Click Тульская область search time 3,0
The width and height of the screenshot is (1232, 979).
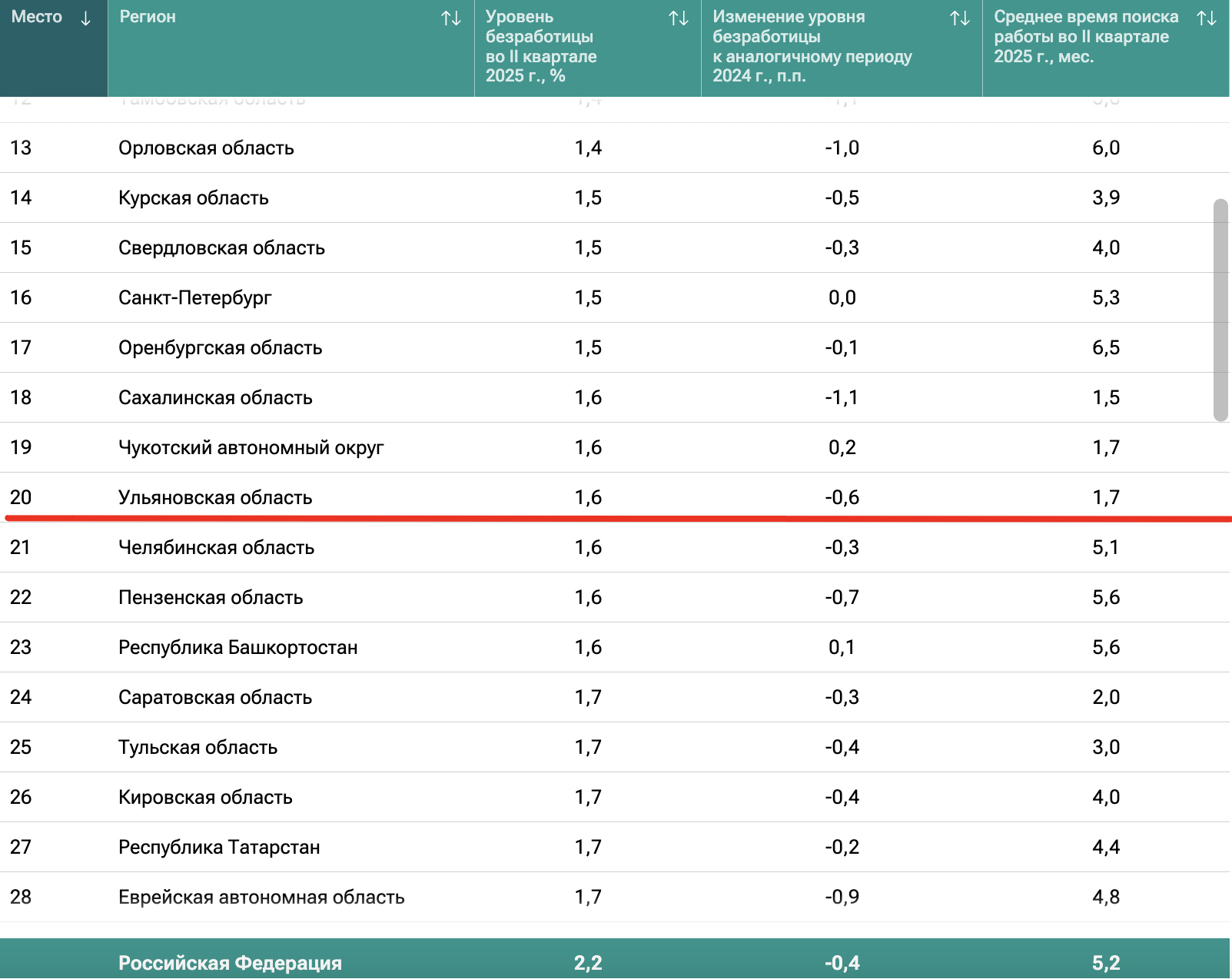1106,748
